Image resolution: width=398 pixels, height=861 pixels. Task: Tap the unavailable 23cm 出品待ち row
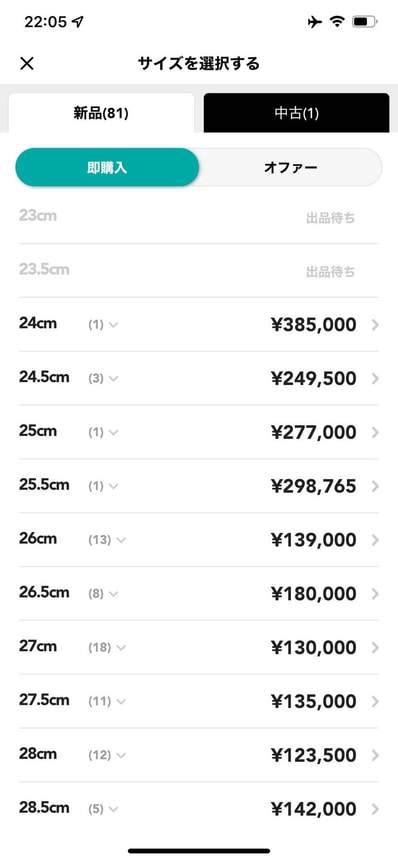[199, 216]
